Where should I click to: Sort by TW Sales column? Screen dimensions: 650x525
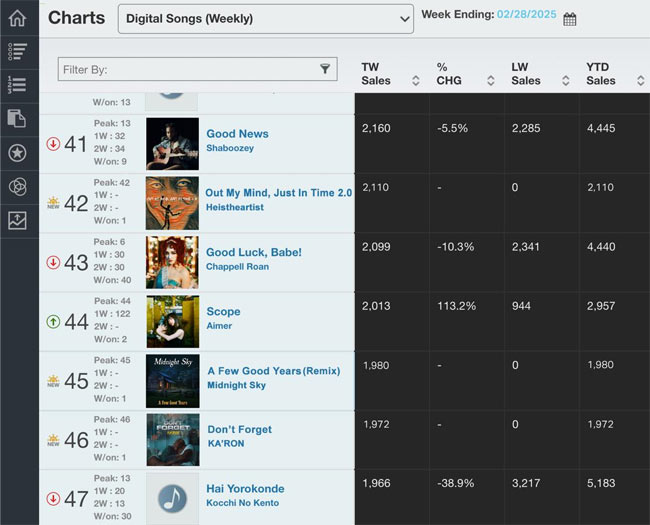tap(416, 80)
